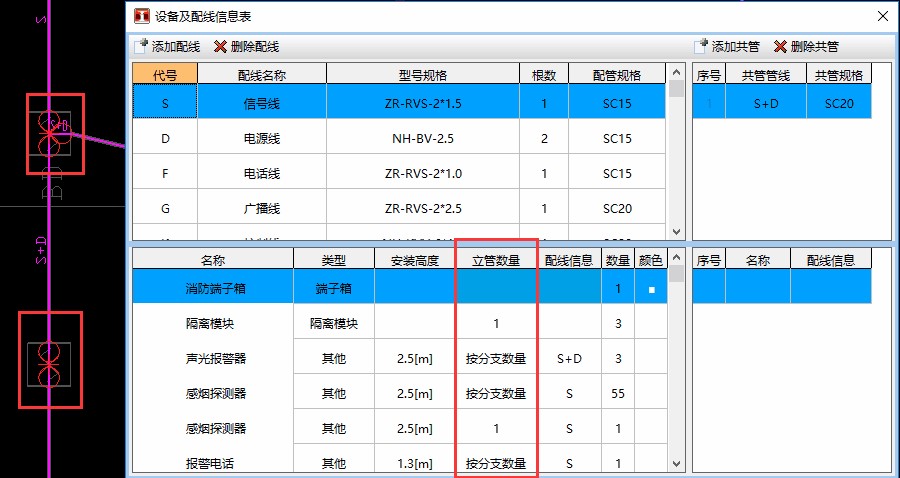Image resolution: width=900 pixels, height=478 pixels.
Task: Select the S+D shared conduit row
Action: pyautogui.click(x=772, y=102)
